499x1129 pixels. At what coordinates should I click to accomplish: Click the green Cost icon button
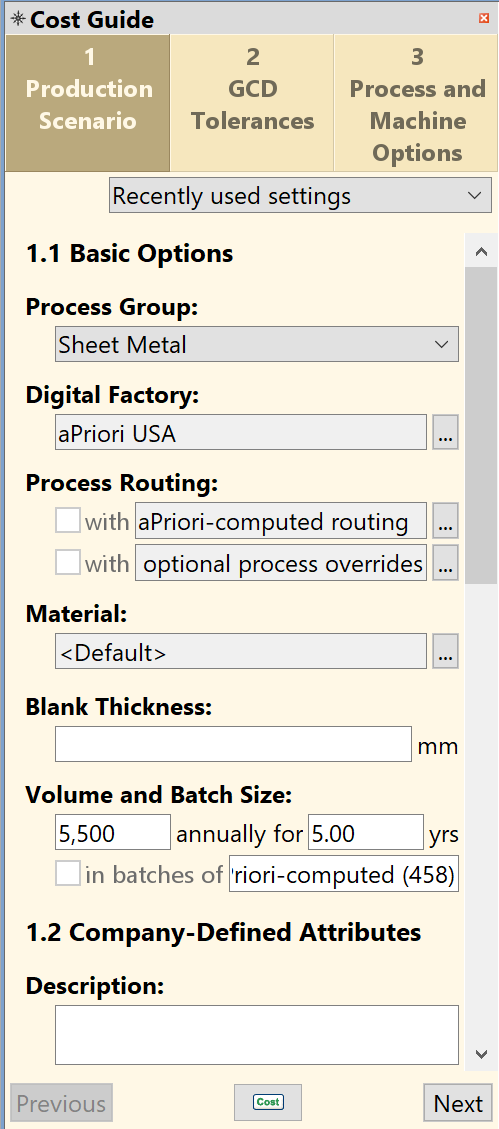click(268, 1102)
